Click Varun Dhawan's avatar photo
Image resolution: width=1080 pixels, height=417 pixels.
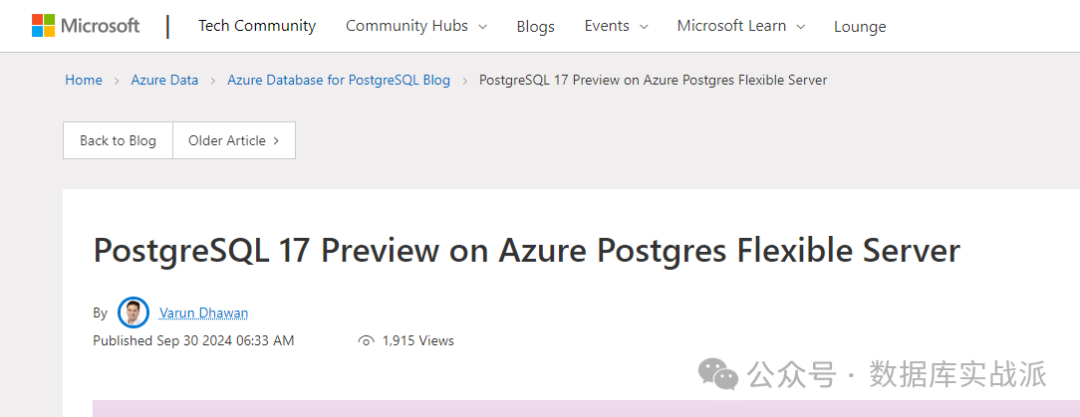tap(133, 313)
